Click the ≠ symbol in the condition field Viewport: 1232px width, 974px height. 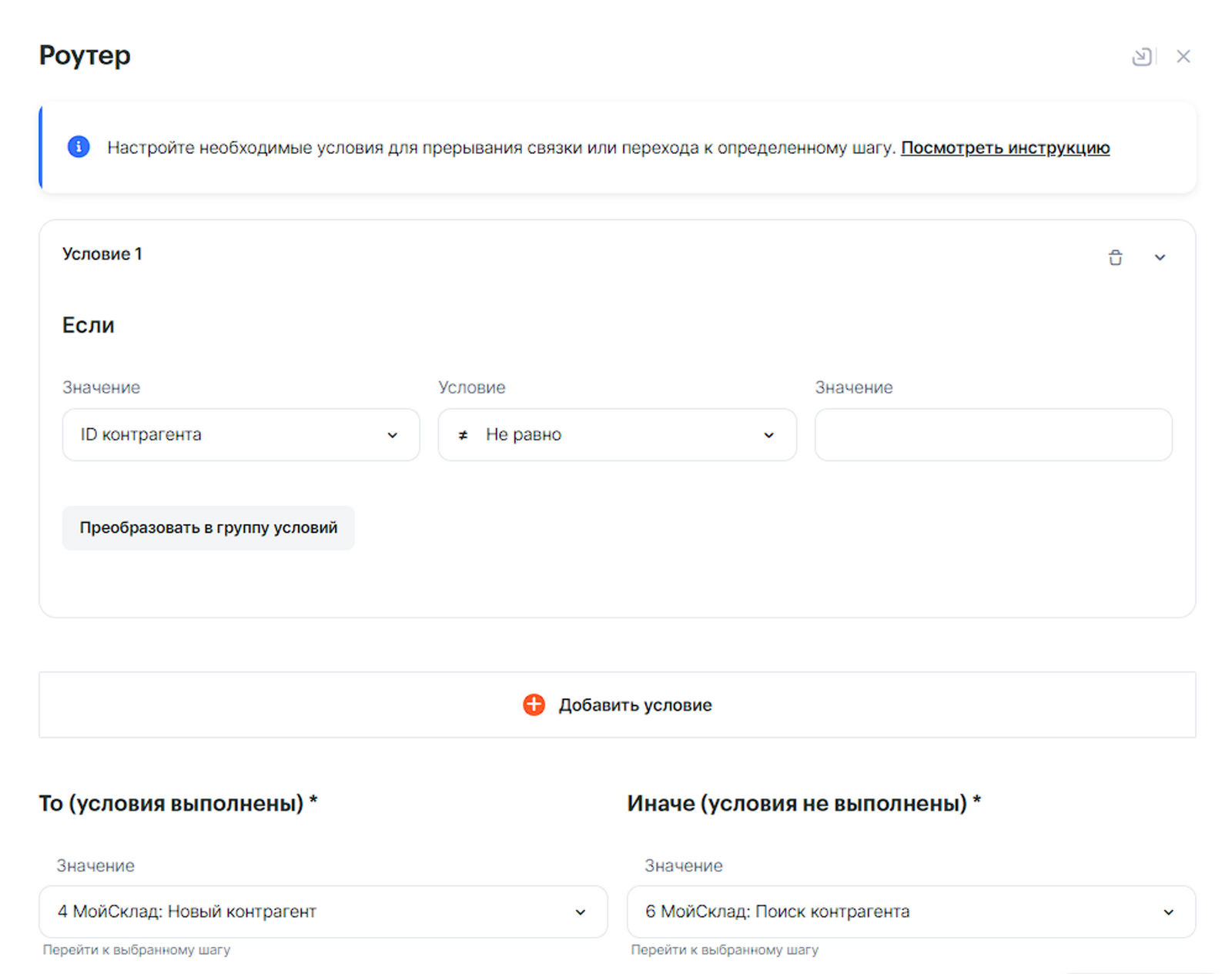(x=463, y=435)
